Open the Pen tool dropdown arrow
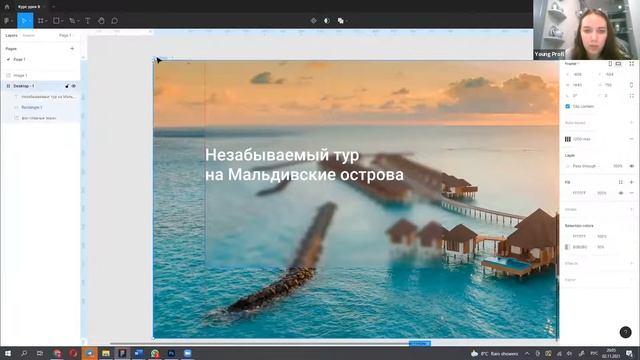 click(78, 21)
